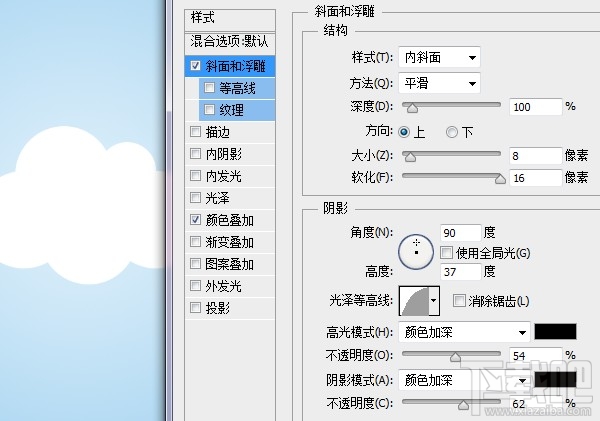Screen dimensions: 600x421
Task: Click the 大小 value field showing 8
Action: (536, 156)
